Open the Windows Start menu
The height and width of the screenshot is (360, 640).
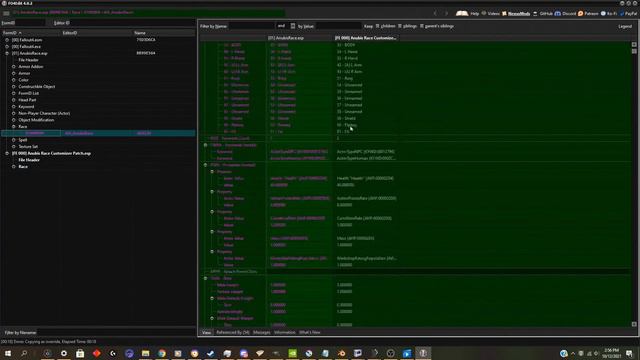[8, 353]
